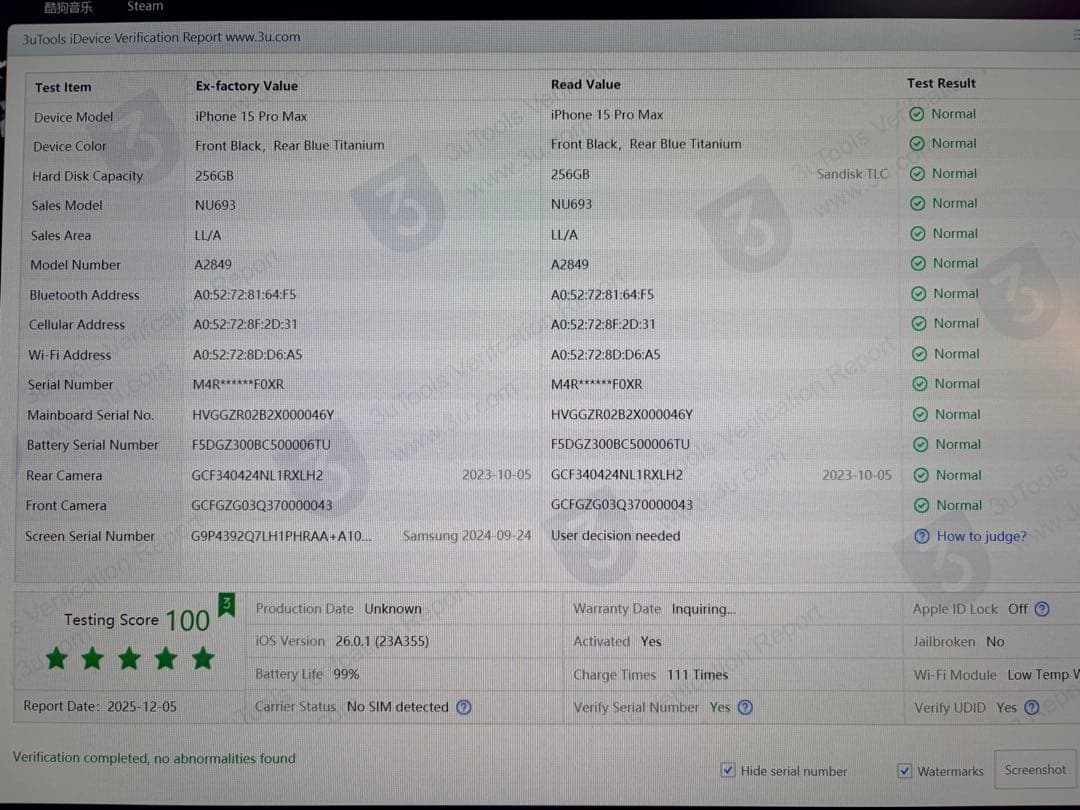Click help icon next to Verify UDID

click(x=1031, y=707)
